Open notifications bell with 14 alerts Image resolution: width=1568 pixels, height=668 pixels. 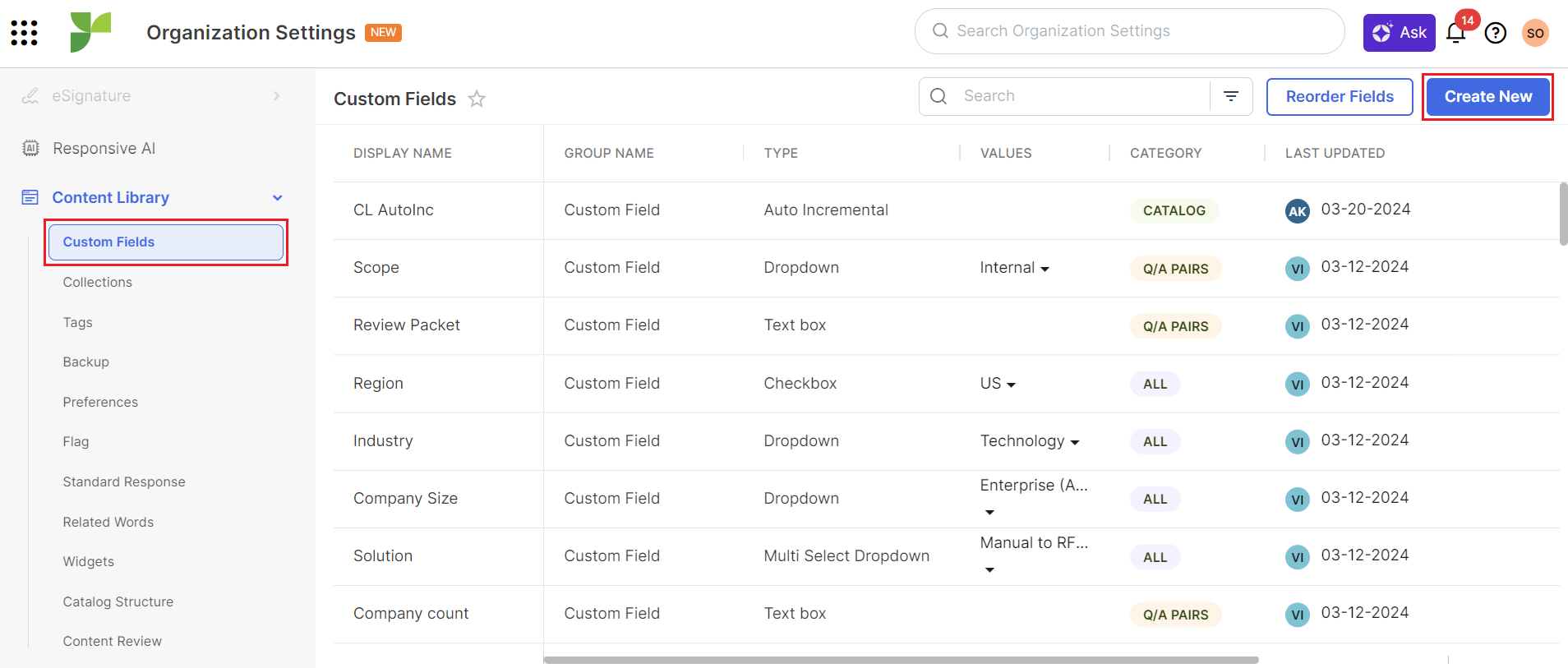tap(1456, 33)
